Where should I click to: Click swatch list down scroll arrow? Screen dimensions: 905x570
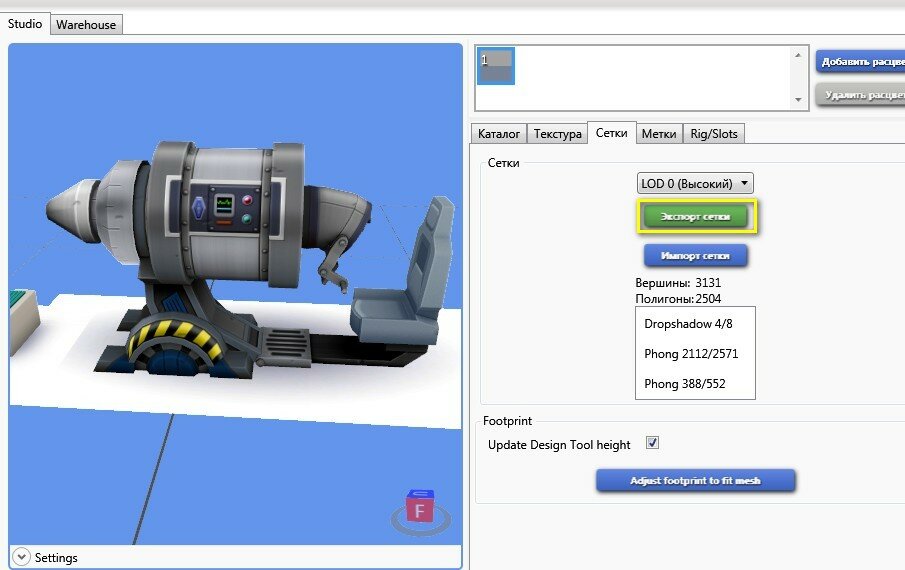pyautogui.click(x=798, y=99)
